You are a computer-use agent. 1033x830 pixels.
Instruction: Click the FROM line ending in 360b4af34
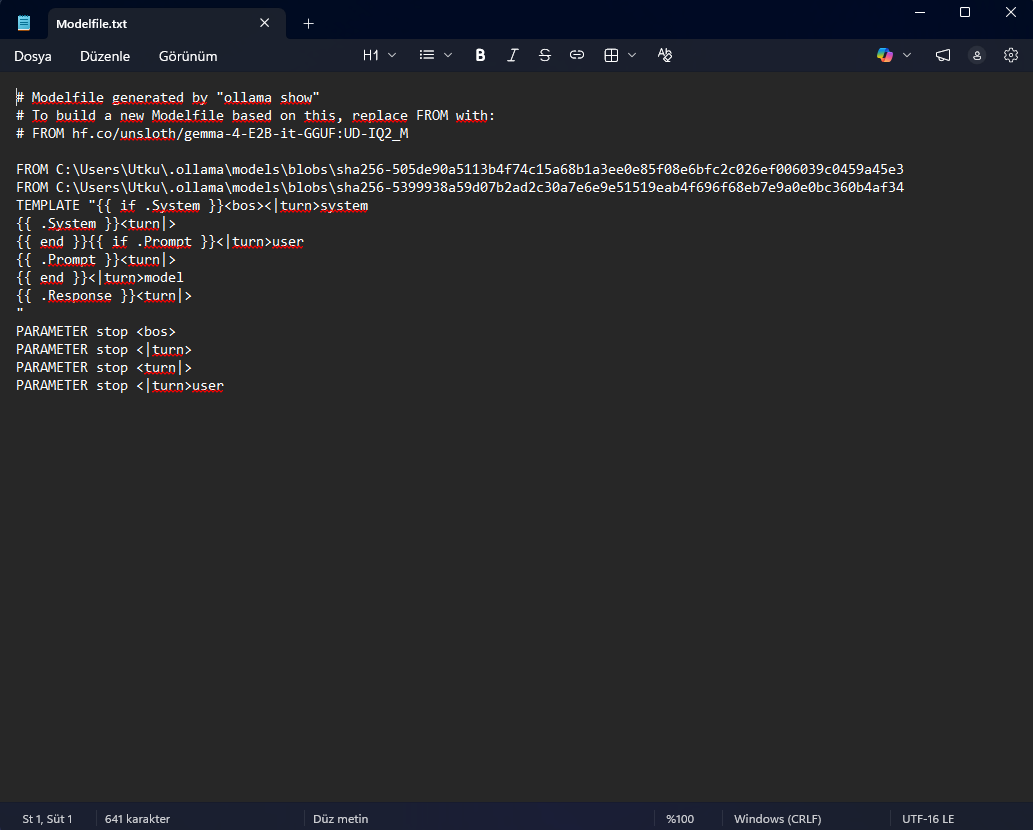tap(460, 187)
